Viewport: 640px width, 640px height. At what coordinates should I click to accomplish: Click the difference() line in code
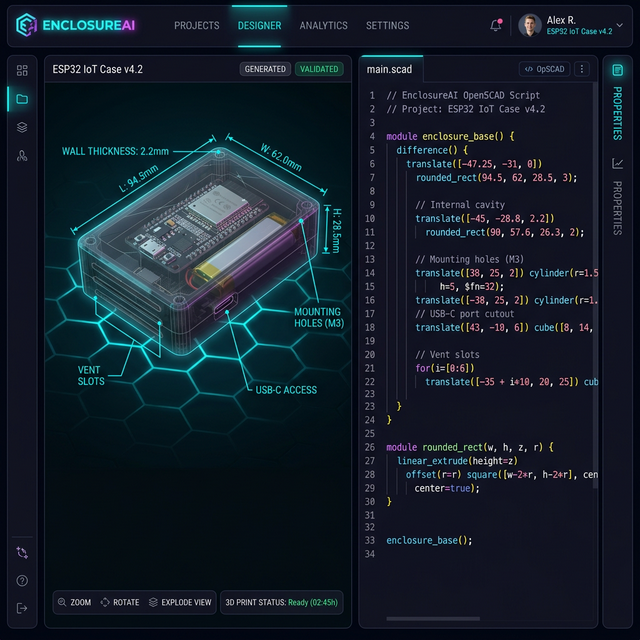tap(432, 150)
